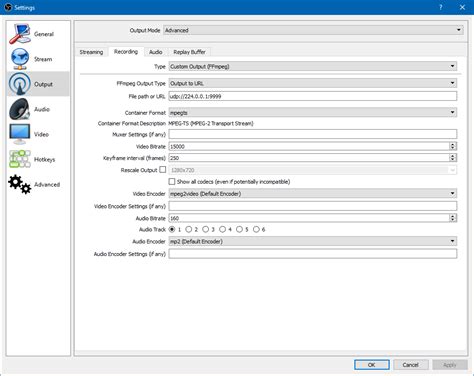Screen dimensions: 474x376
Task: Adjust the Audio Bitrate stepper arrows
Action: click(453, 218)
